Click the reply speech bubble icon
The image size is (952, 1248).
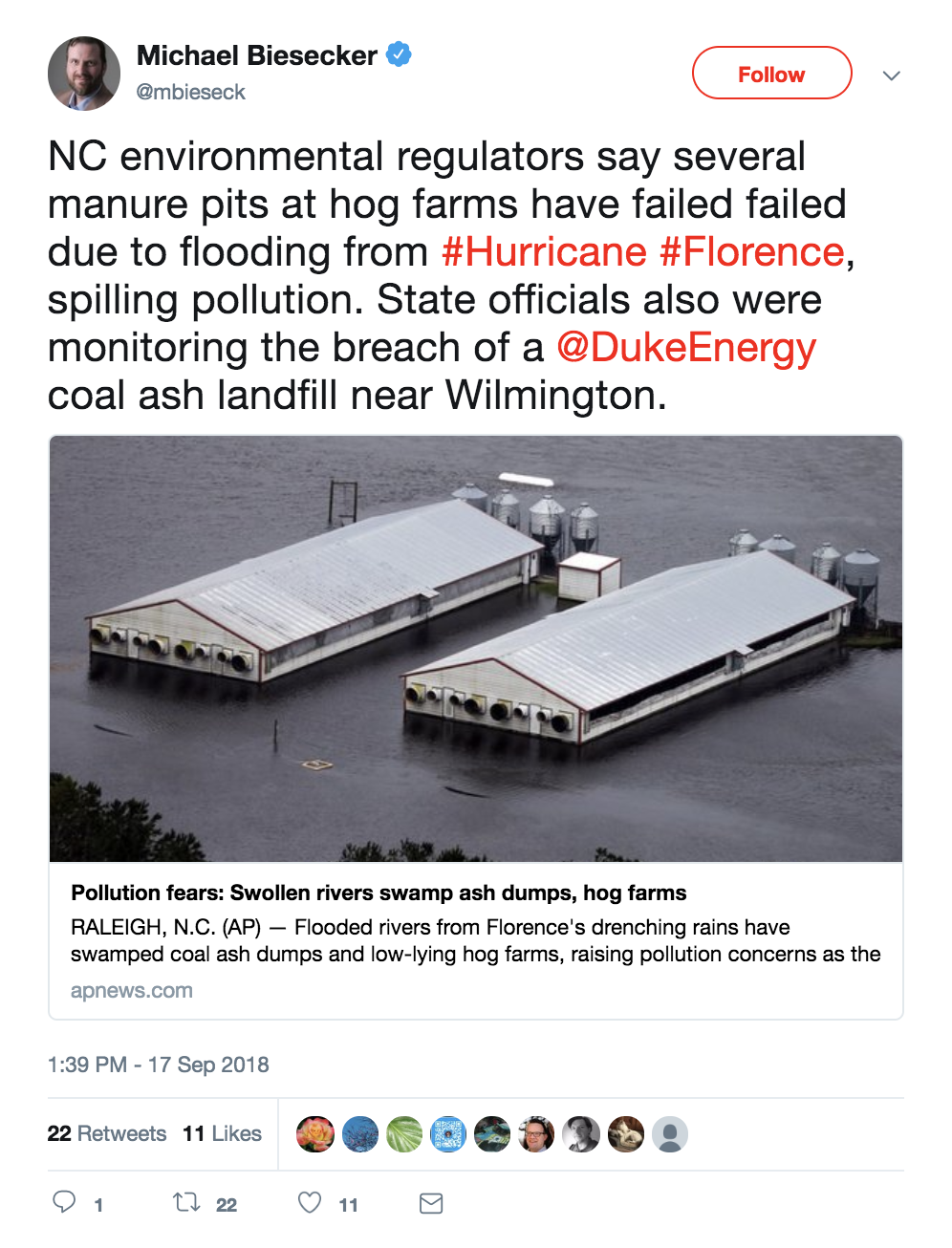[x=64, y=1202]
